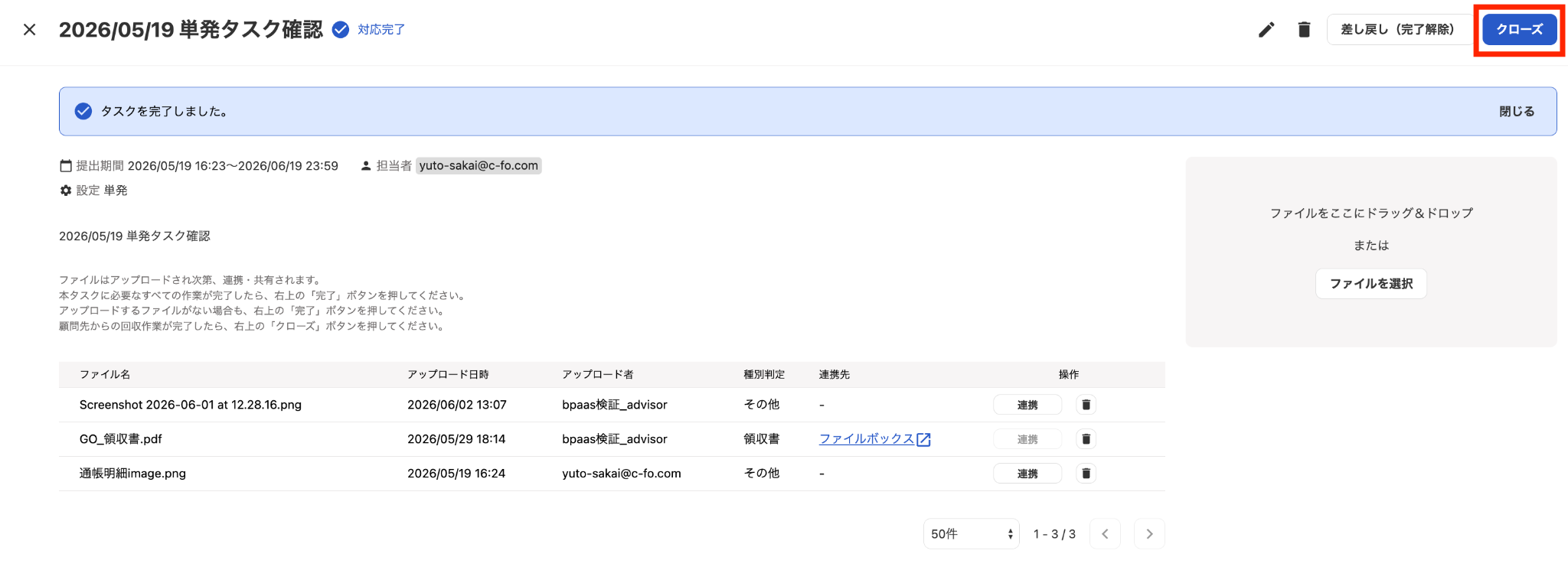Delete Screenshot 2026-06-01 at 12.28.16.png row
Screen dimensions: 1568x570
click(x=1086, y=405)
